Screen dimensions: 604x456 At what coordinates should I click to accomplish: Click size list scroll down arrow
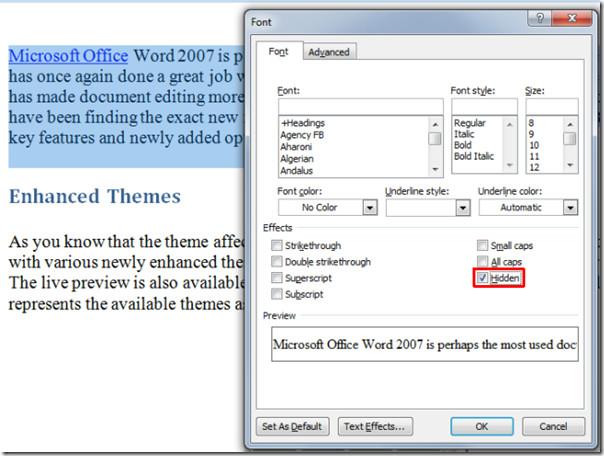pos(570,165)
